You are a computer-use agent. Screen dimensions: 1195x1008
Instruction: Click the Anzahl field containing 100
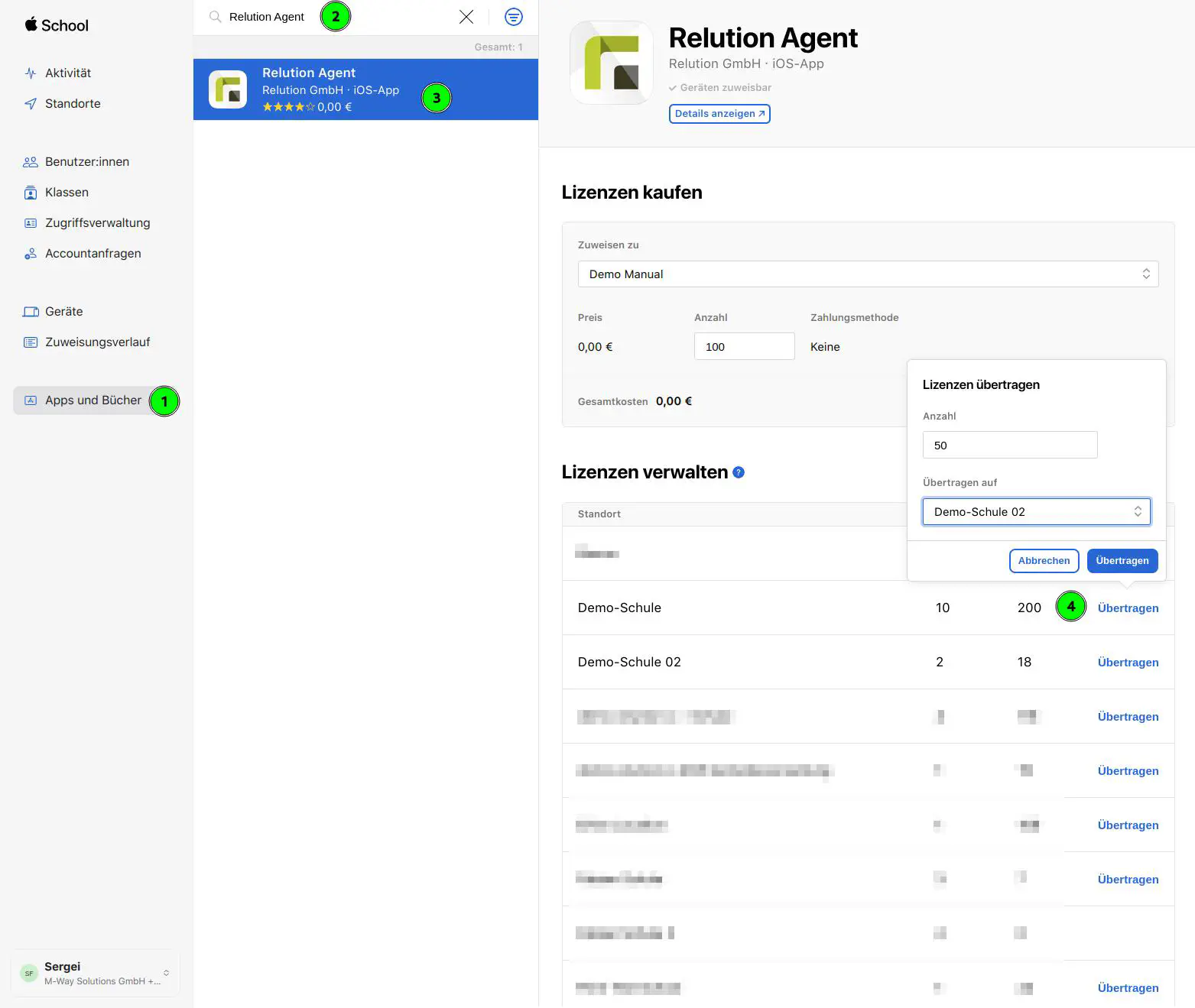pyautogui.click(x=744, y=347)
